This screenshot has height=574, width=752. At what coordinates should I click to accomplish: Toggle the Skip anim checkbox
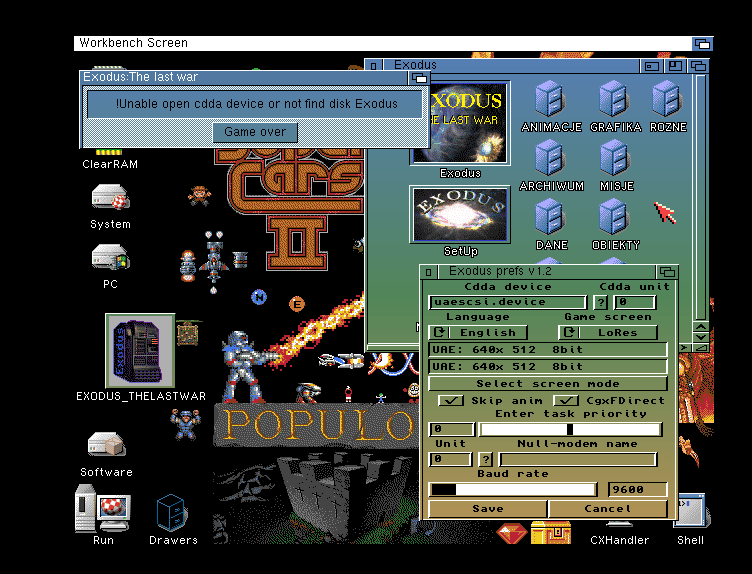[x=451, y=400]
